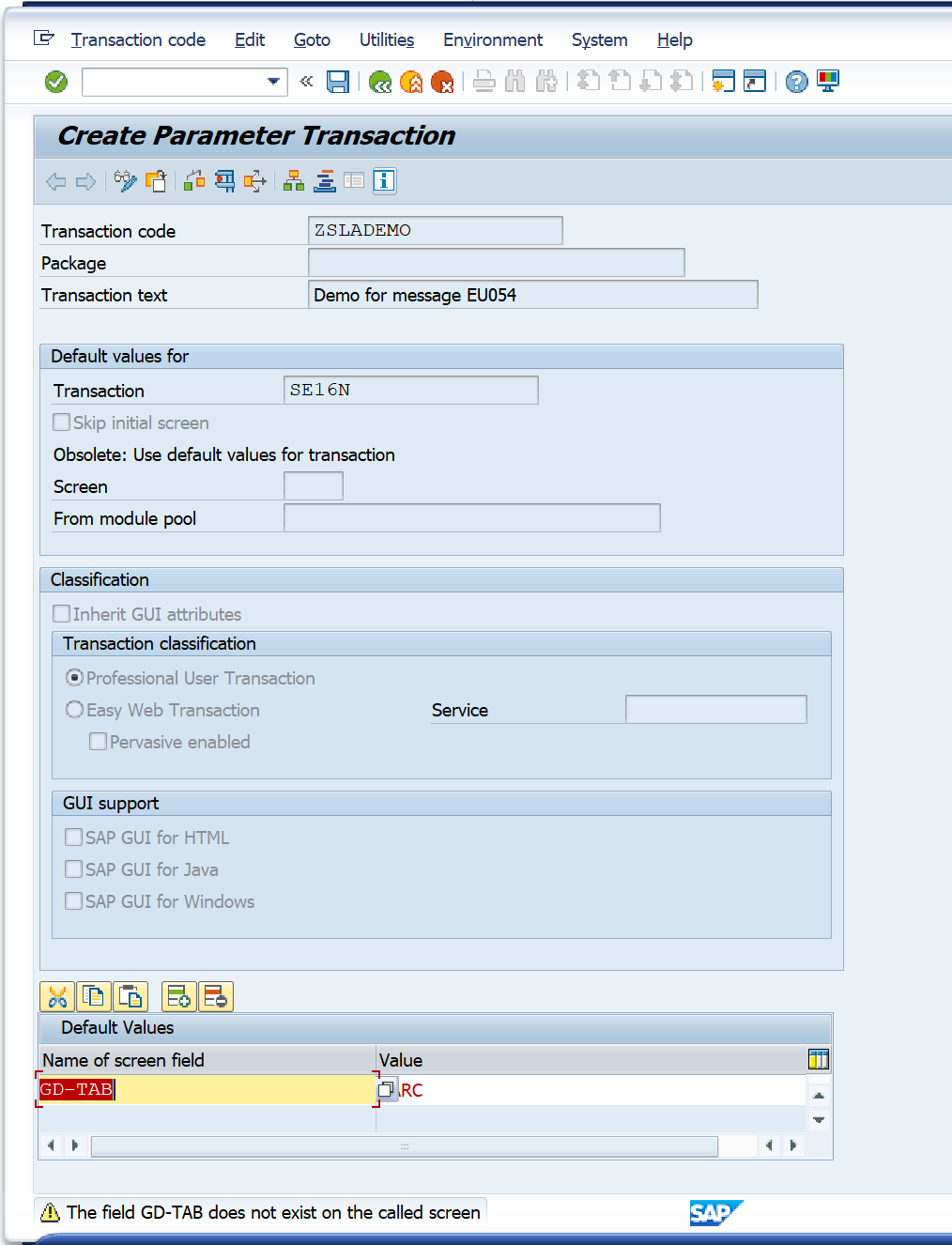952x1245 pixels.
Task: Click the Next Page icon
Action: [651, 81]
